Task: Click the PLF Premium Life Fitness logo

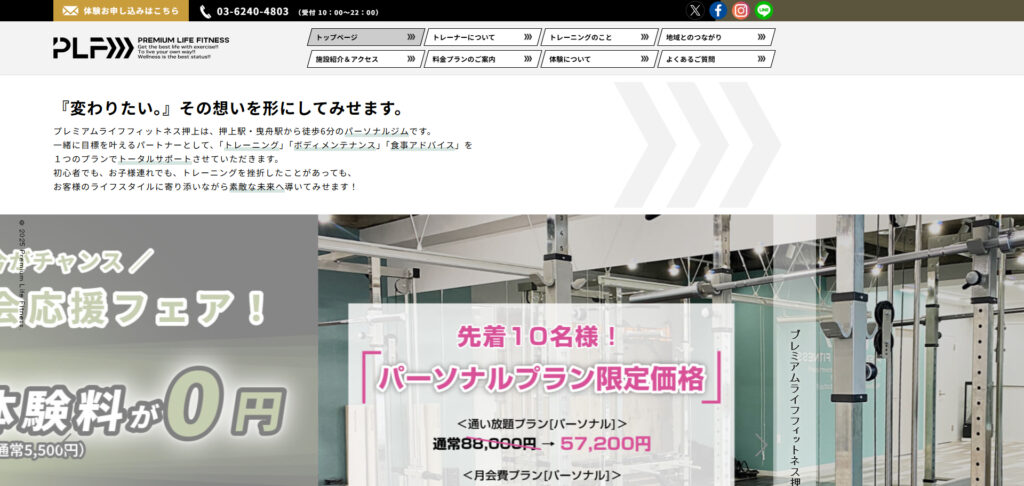Action: point(141,47)
